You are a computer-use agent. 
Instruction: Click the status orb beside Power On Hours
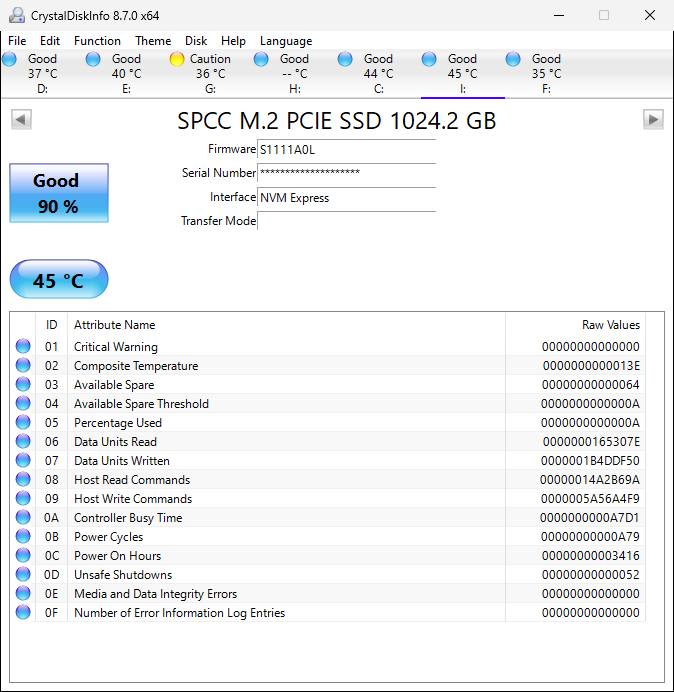(23, 556)
